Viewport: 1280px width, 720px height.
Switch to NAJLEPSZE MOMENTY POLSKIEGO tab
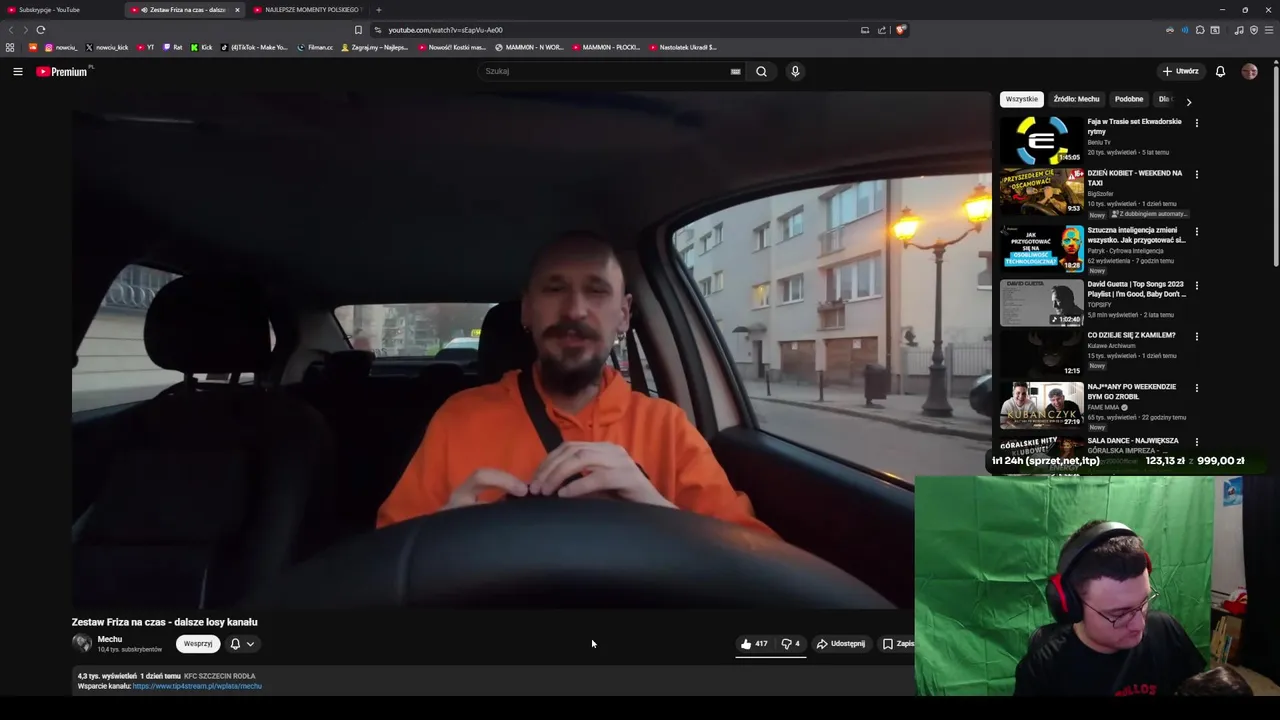[x=310, y=10]
